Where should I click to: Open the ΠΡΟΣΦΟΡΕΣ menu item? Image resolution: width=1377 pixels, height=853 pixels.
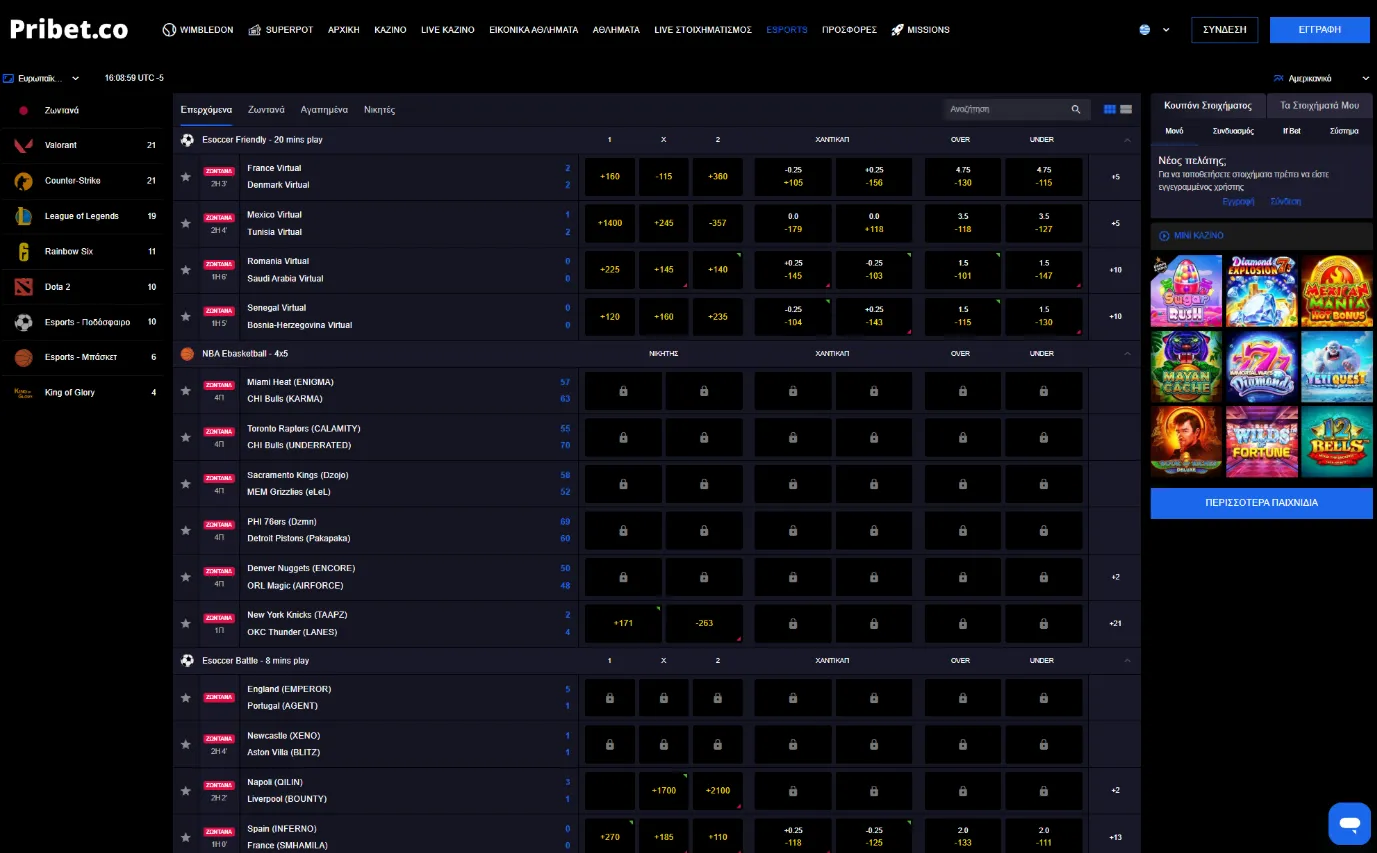849,30
